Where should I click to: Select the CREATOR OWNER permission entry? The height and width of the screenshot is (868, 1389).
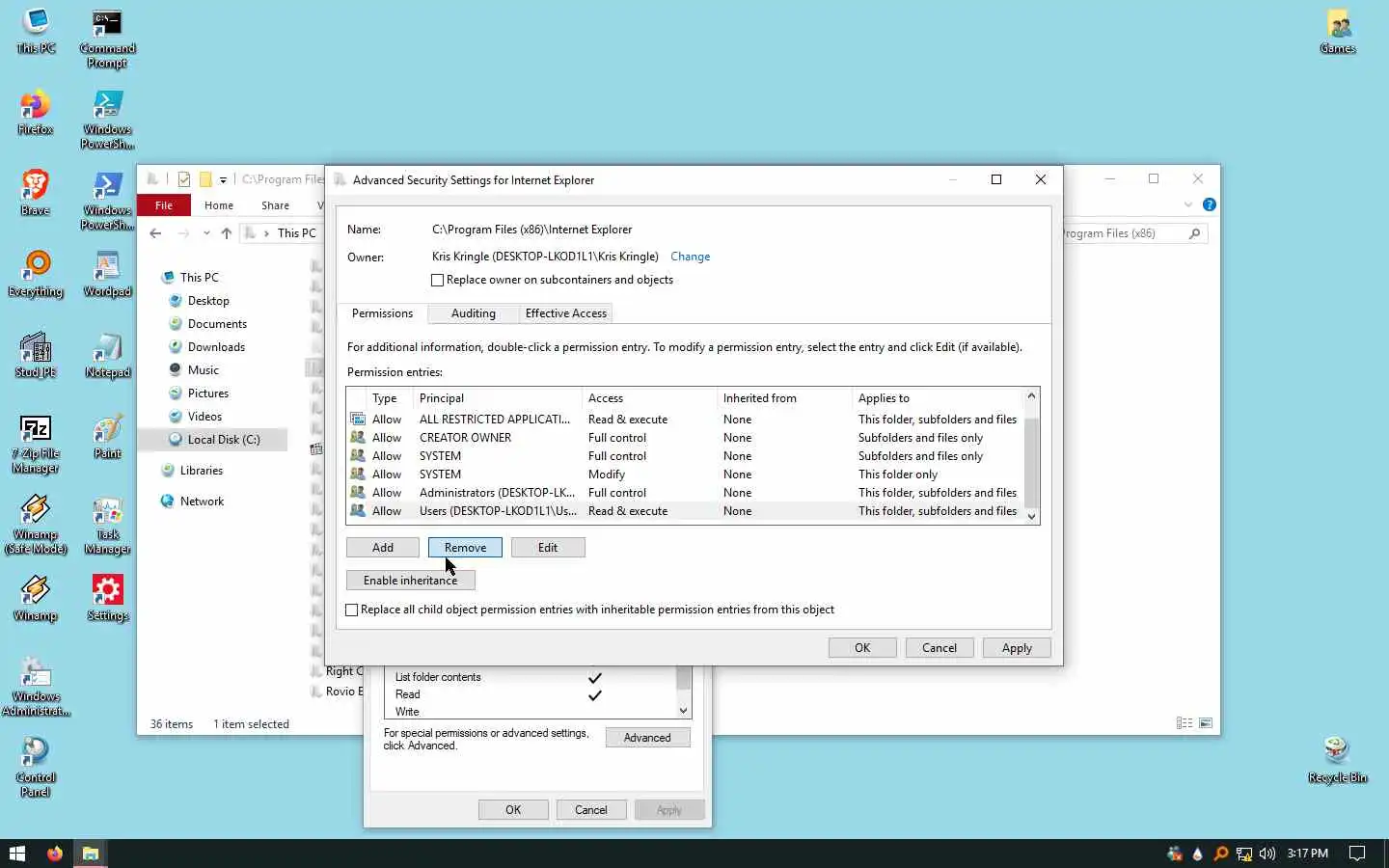pos(685,438)
